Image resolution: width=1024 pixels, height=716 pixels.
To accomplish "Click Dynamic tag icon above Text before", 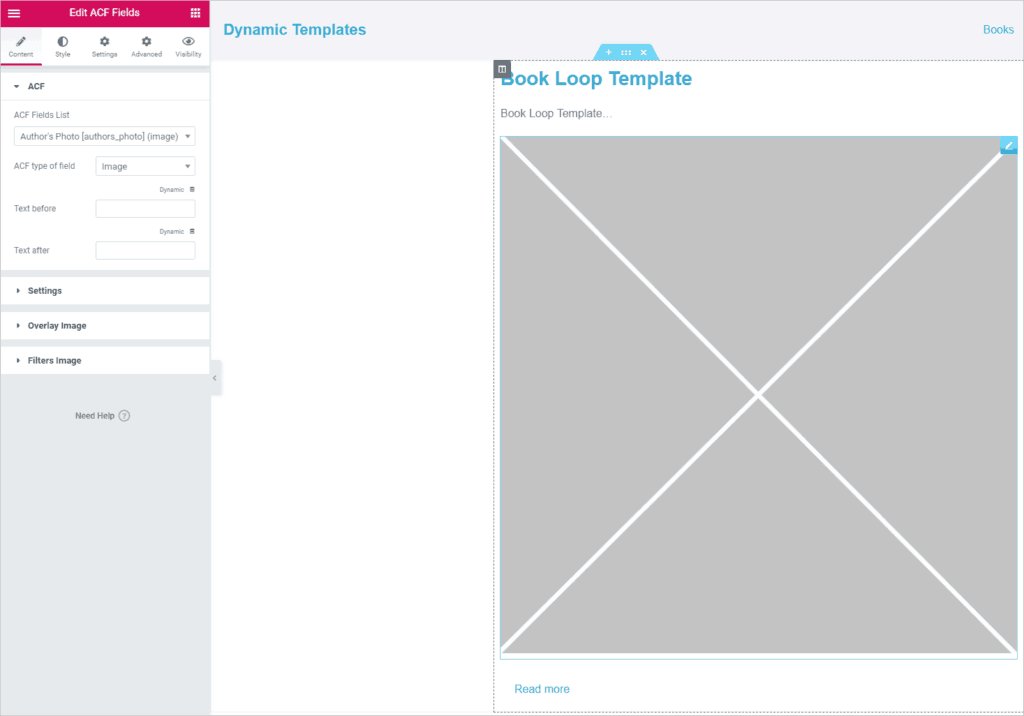I will coord(192,189).
